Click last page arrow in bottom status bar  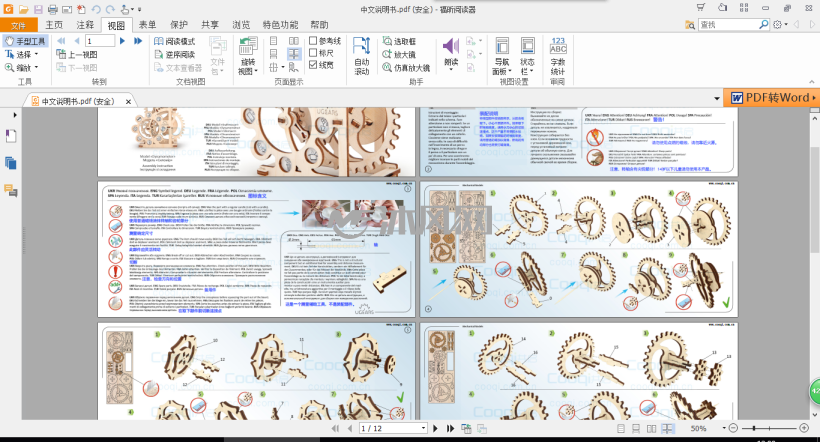[450, 428]
